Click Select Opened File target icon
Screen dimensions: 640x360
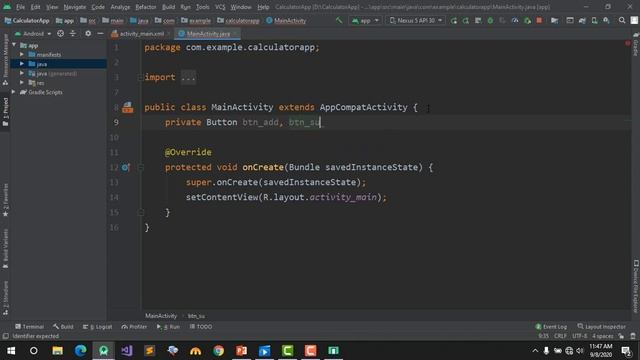tap(60, 33)
